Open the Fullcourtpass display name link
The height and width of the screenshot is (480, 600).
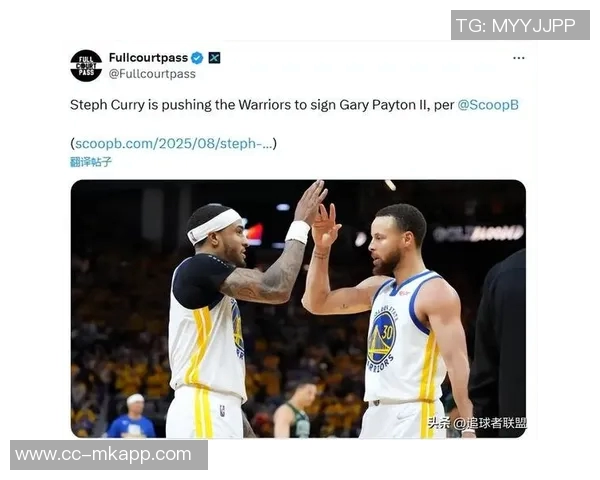(x=148, y=58)
